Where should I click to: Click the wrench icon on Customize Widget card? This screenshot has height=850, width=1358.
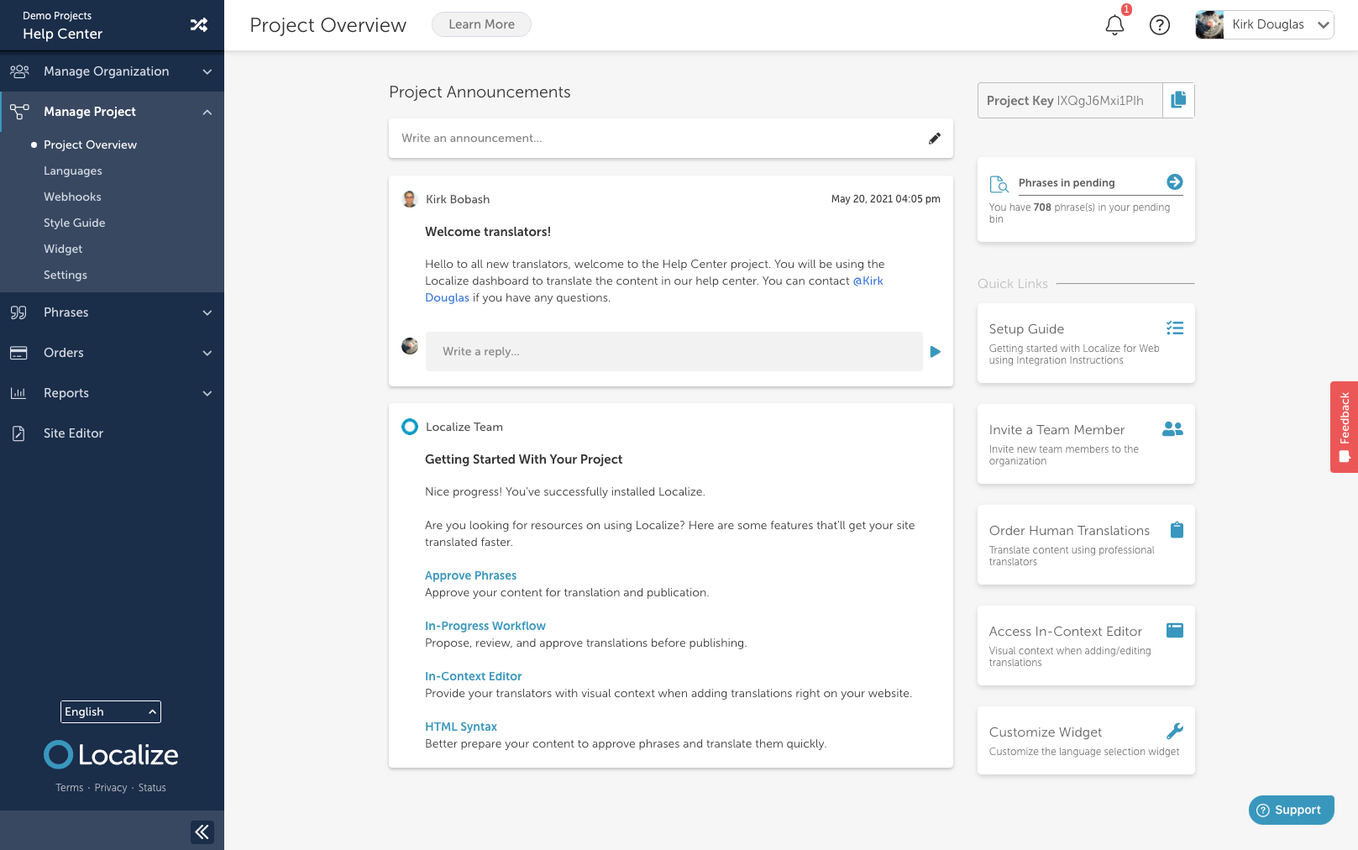tap(1174, 730)
